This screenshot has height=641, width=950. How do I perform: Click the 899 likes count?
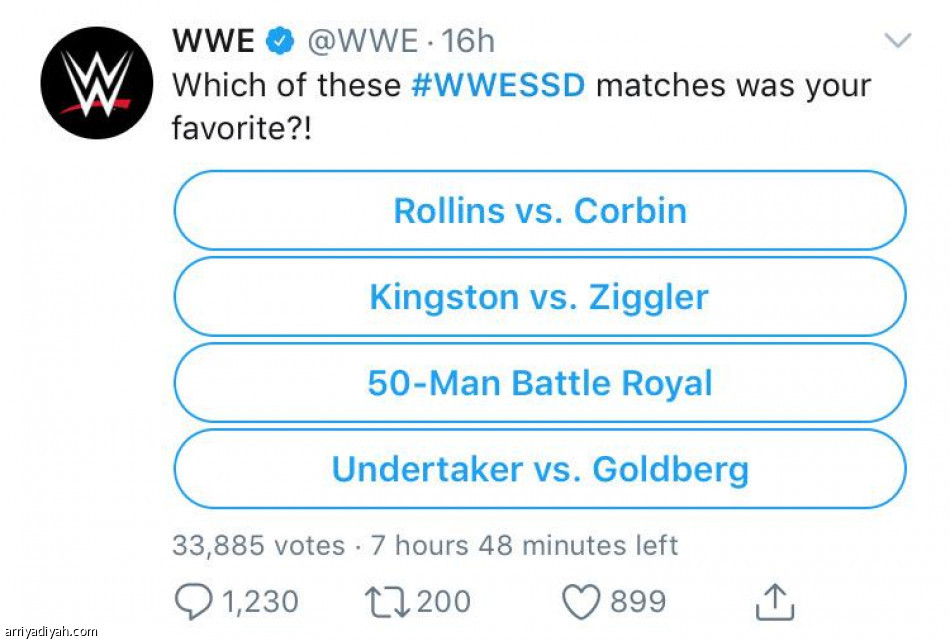pos(638,601)
